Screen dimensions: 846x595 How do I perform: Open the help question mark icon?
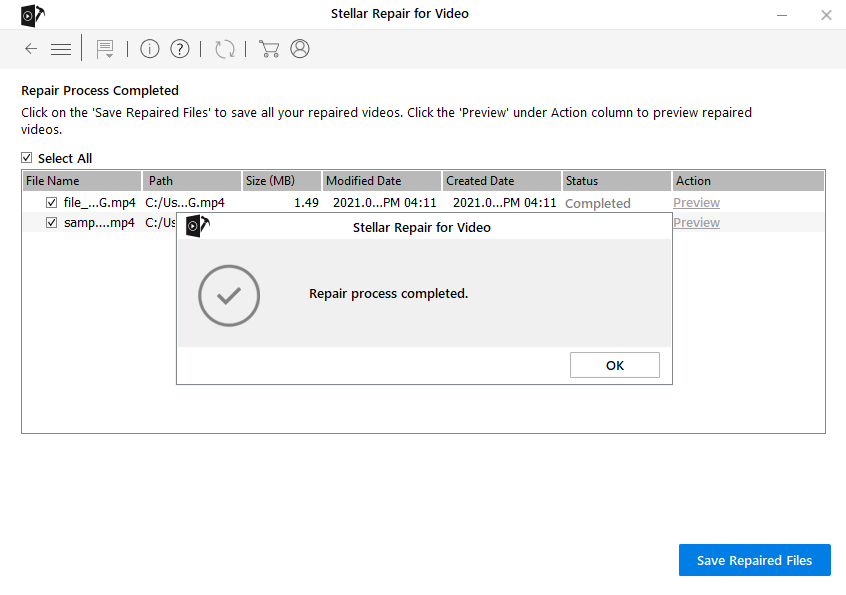(180, 49)
